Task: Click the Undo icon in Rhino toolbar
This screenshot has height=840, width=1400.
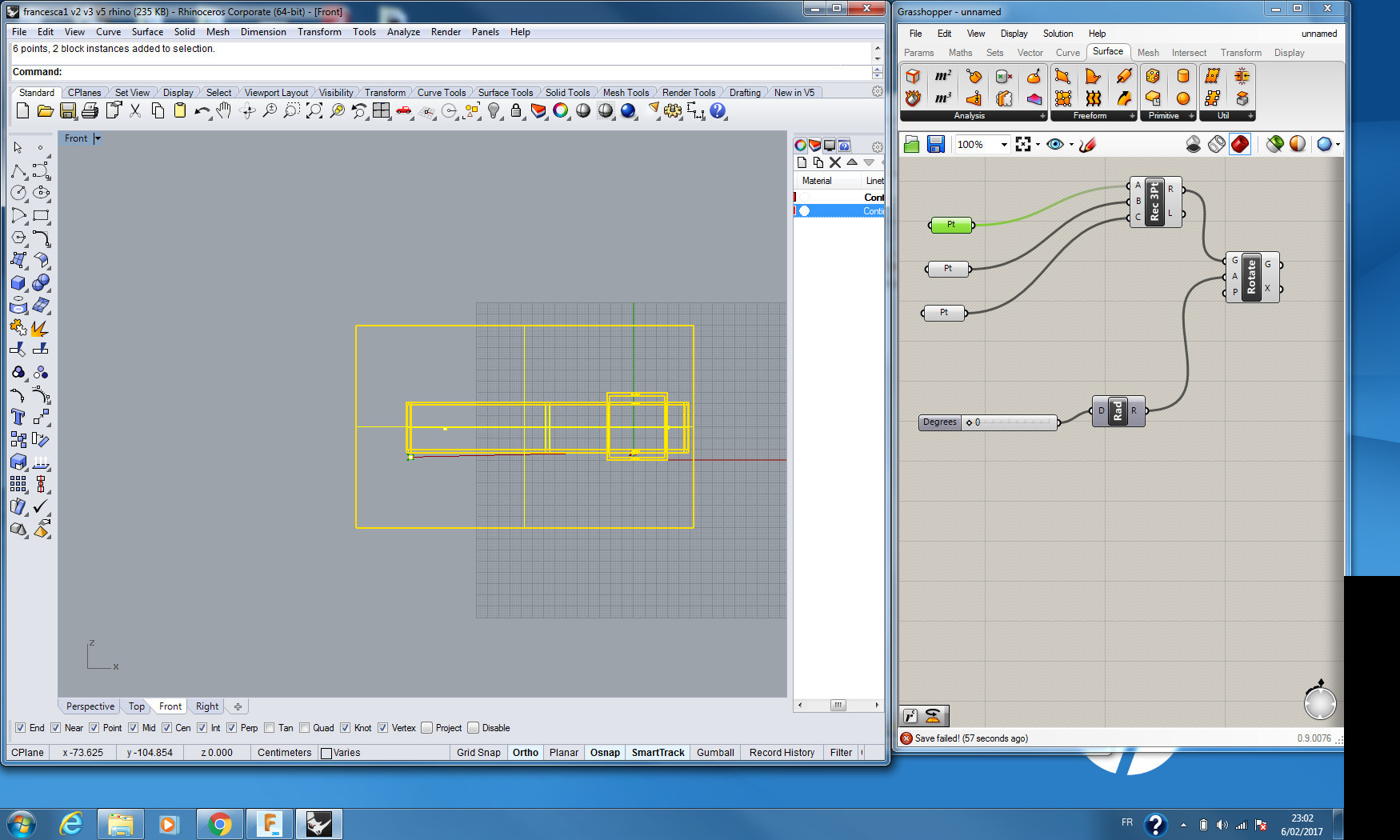Action: pos(201,111)
